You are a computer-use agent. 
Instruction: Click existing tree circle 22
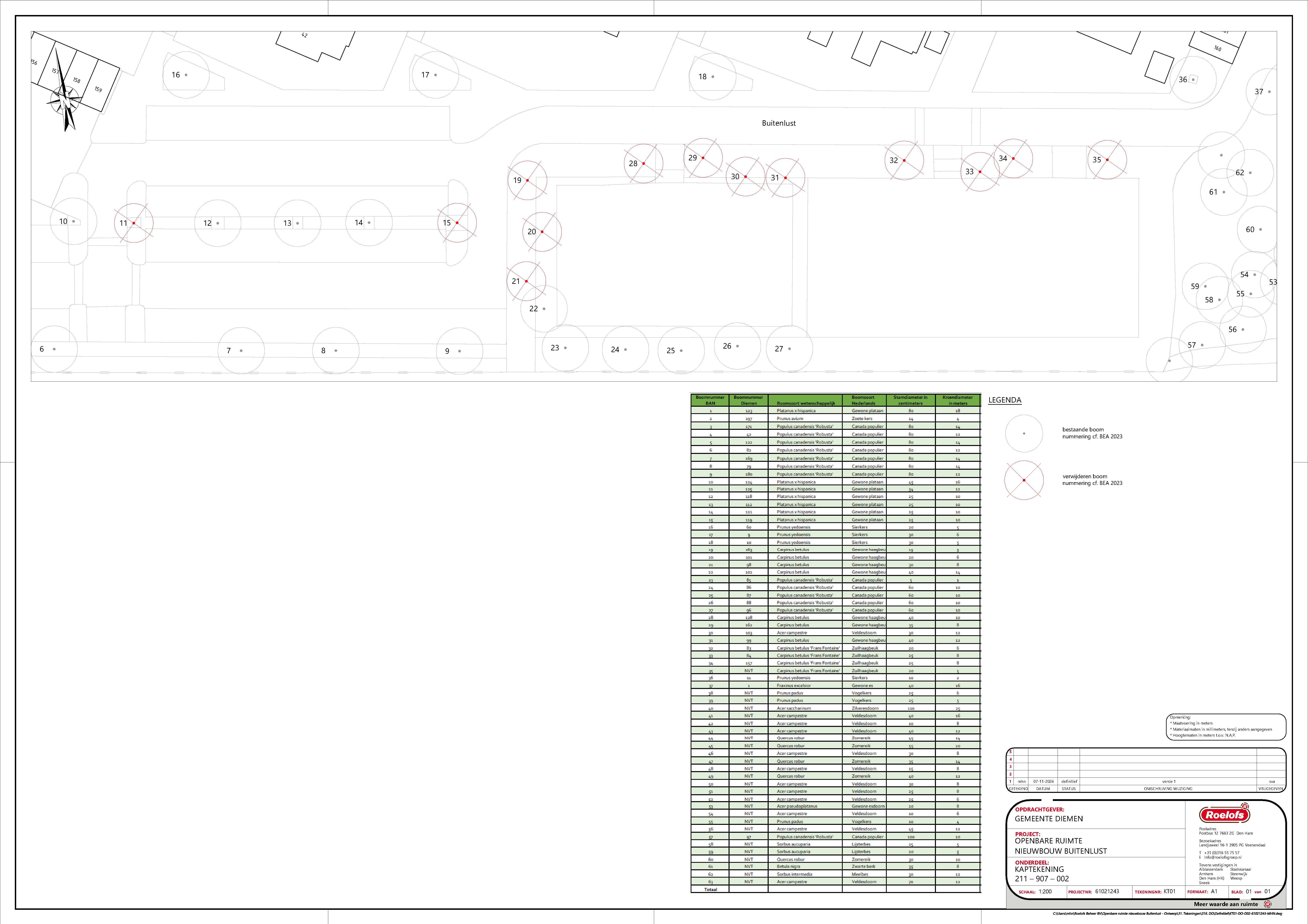click(544, 309)
